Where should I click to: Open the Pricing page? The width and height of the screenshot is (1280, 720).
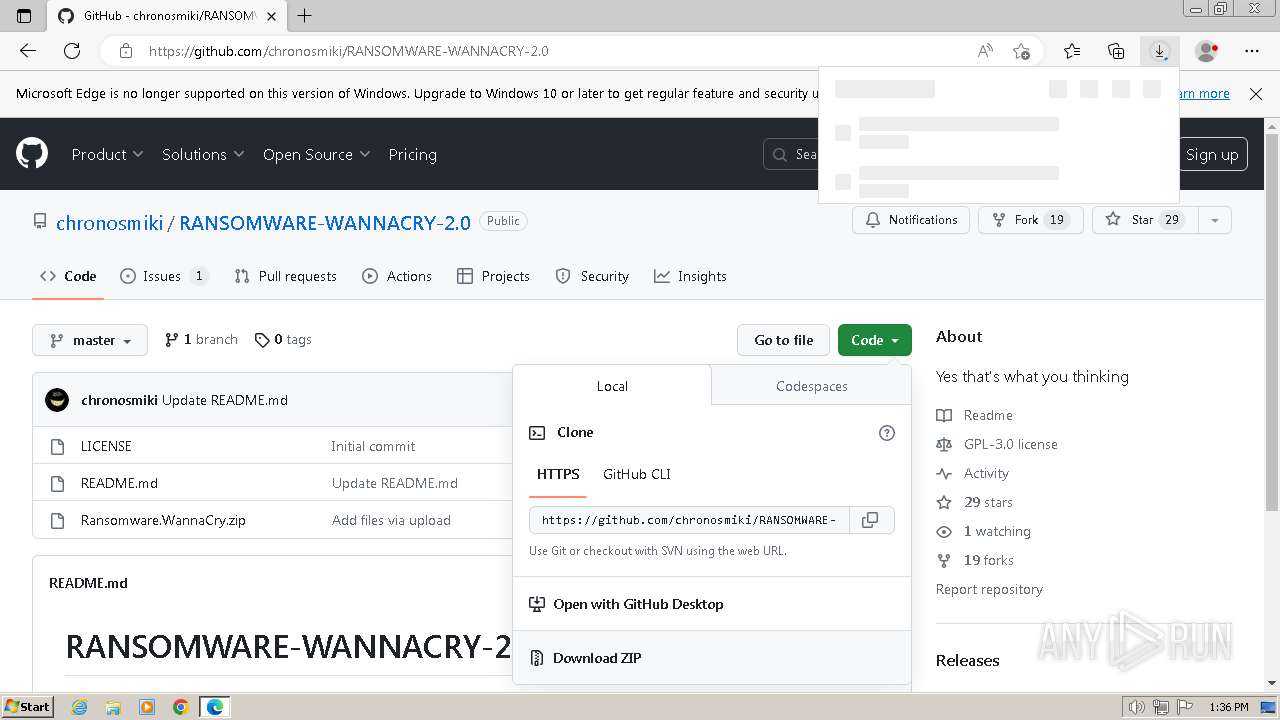click(412, 154)
